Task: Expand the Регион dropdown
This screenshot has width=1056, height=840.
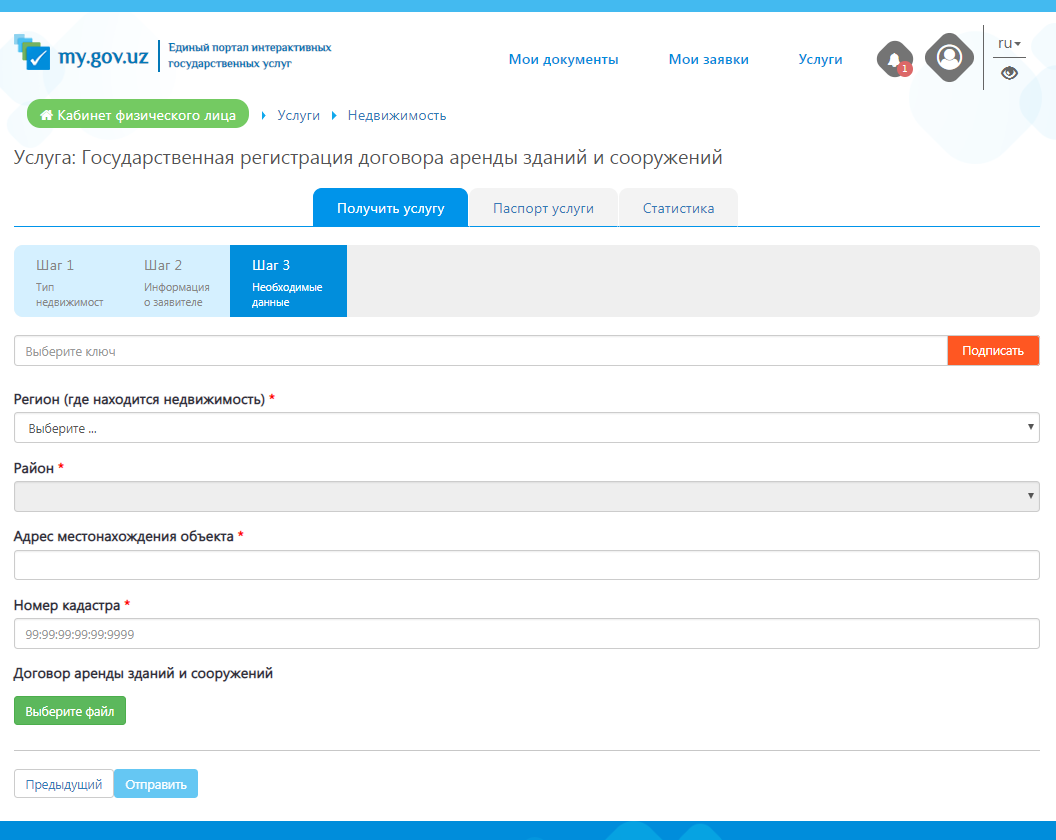Action: 526,428
